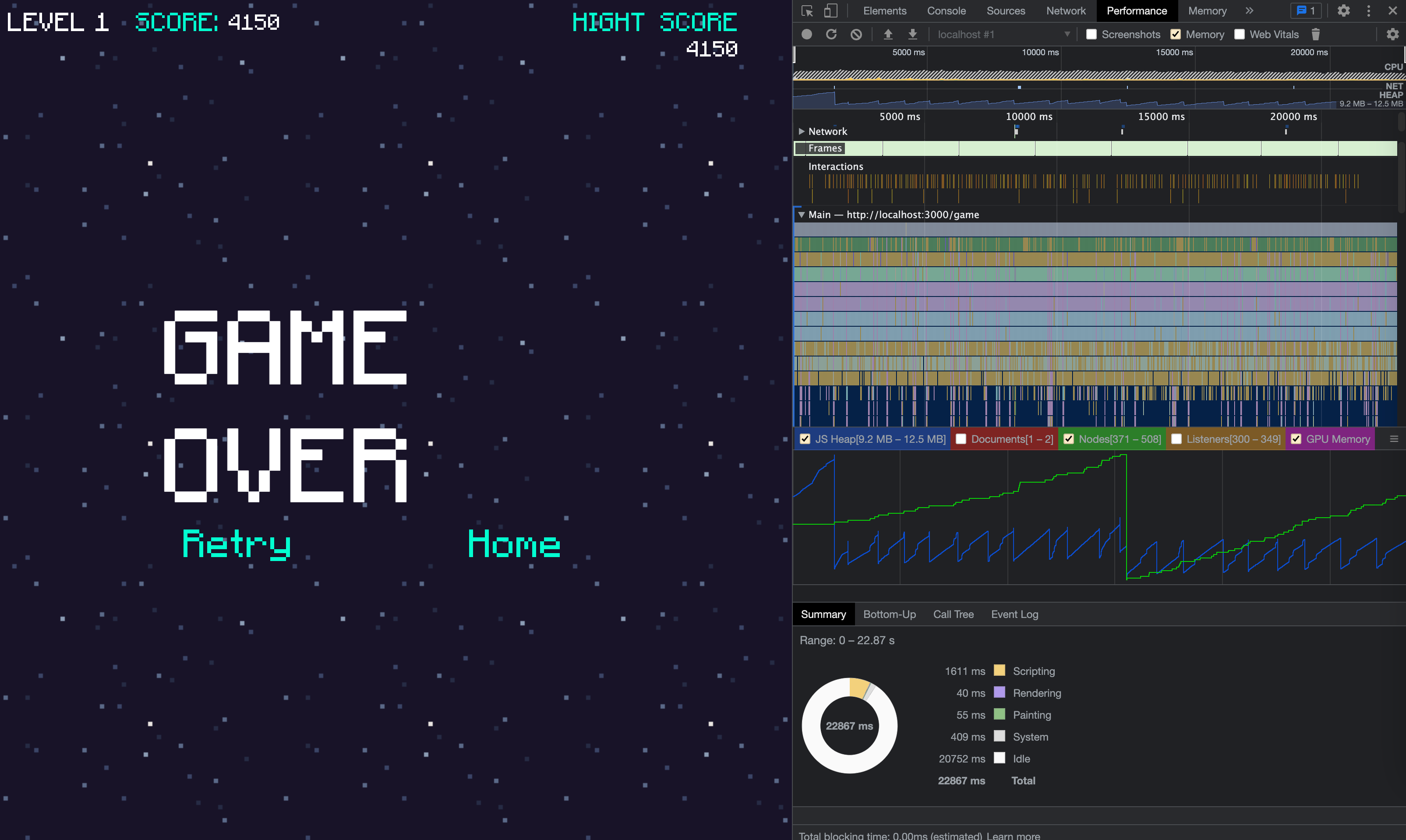The image size is (1406, 840).
Task: Uncheck the Memory checkbox
Action: pos(1176,35)
